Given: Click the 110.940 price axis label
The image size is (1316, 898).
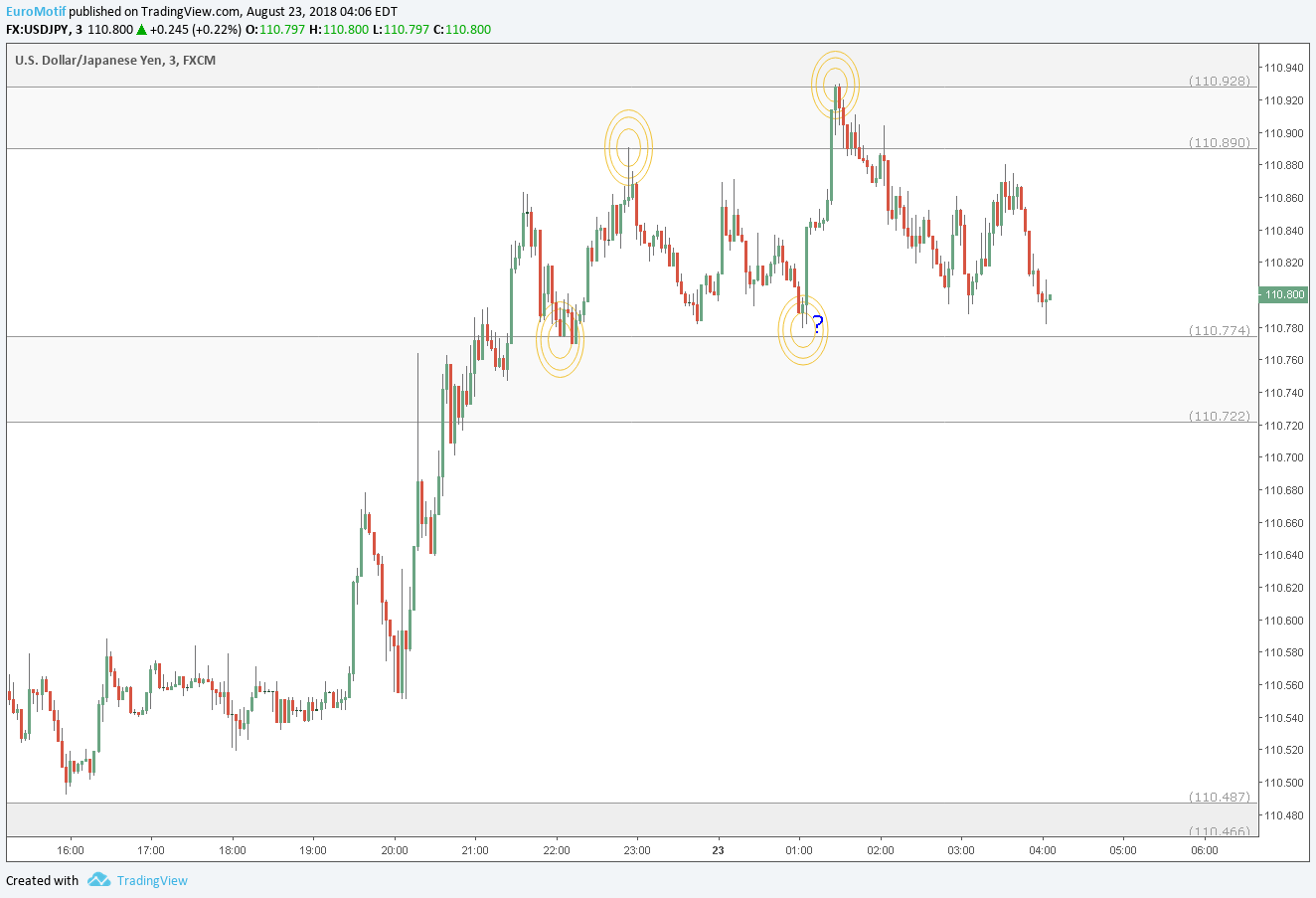Looking at the screenshot, I should click(1283, 68).
